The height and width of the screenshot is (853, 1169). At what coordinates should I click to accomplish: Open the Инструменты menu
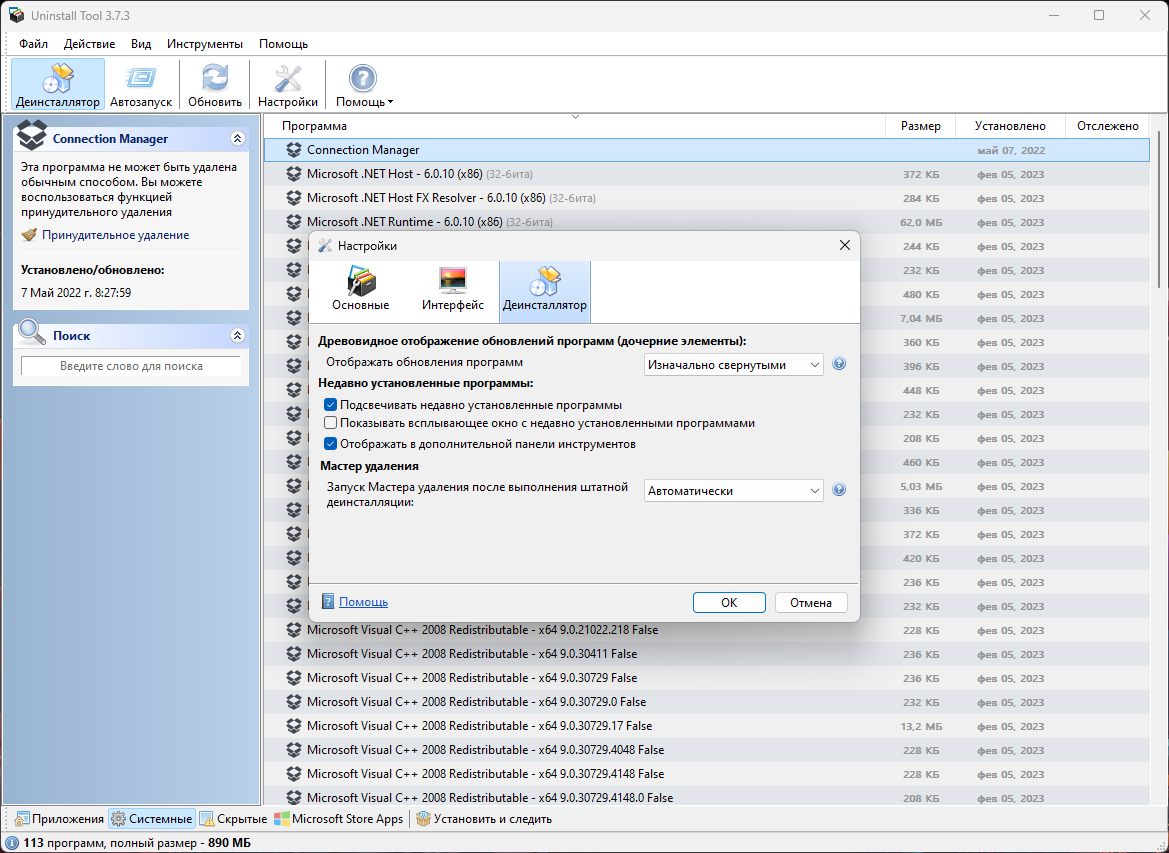(205, 44)
